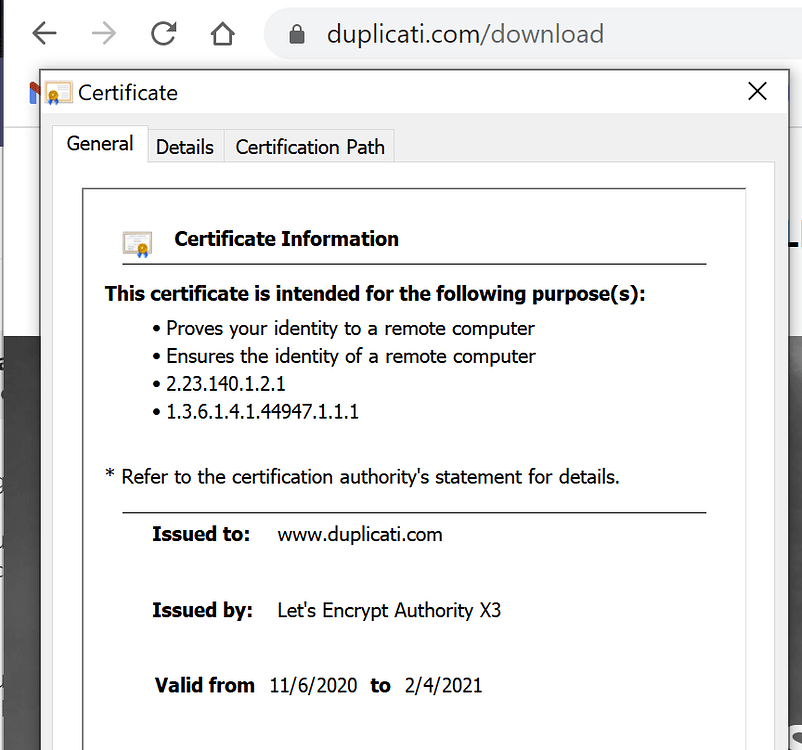Click the valid-from date 11/6/2020

pyautogui.click(x=313, y=686)
